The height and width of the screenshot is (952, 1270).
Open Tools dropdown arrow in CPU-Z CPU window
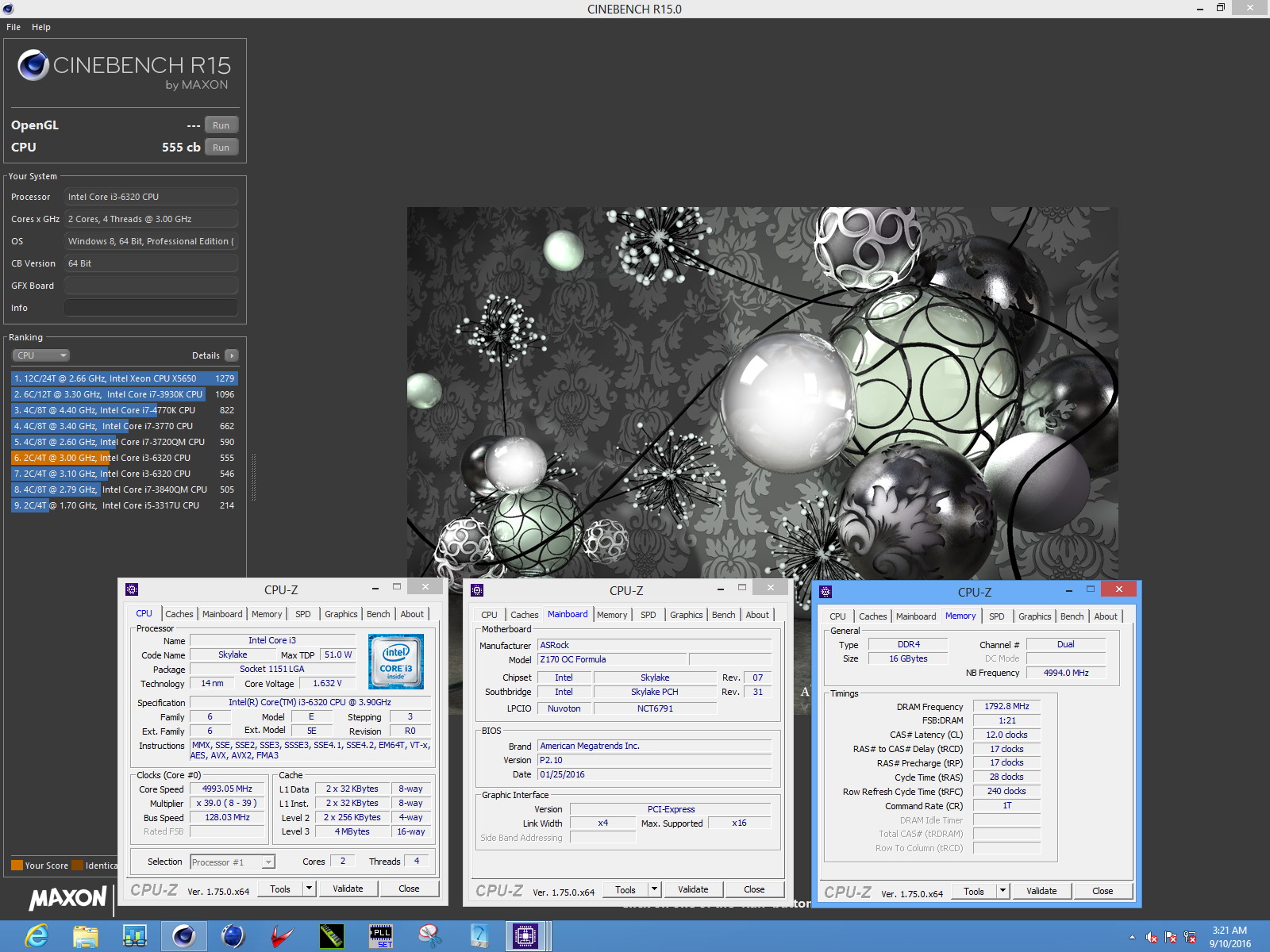click(x=310, y=889)
